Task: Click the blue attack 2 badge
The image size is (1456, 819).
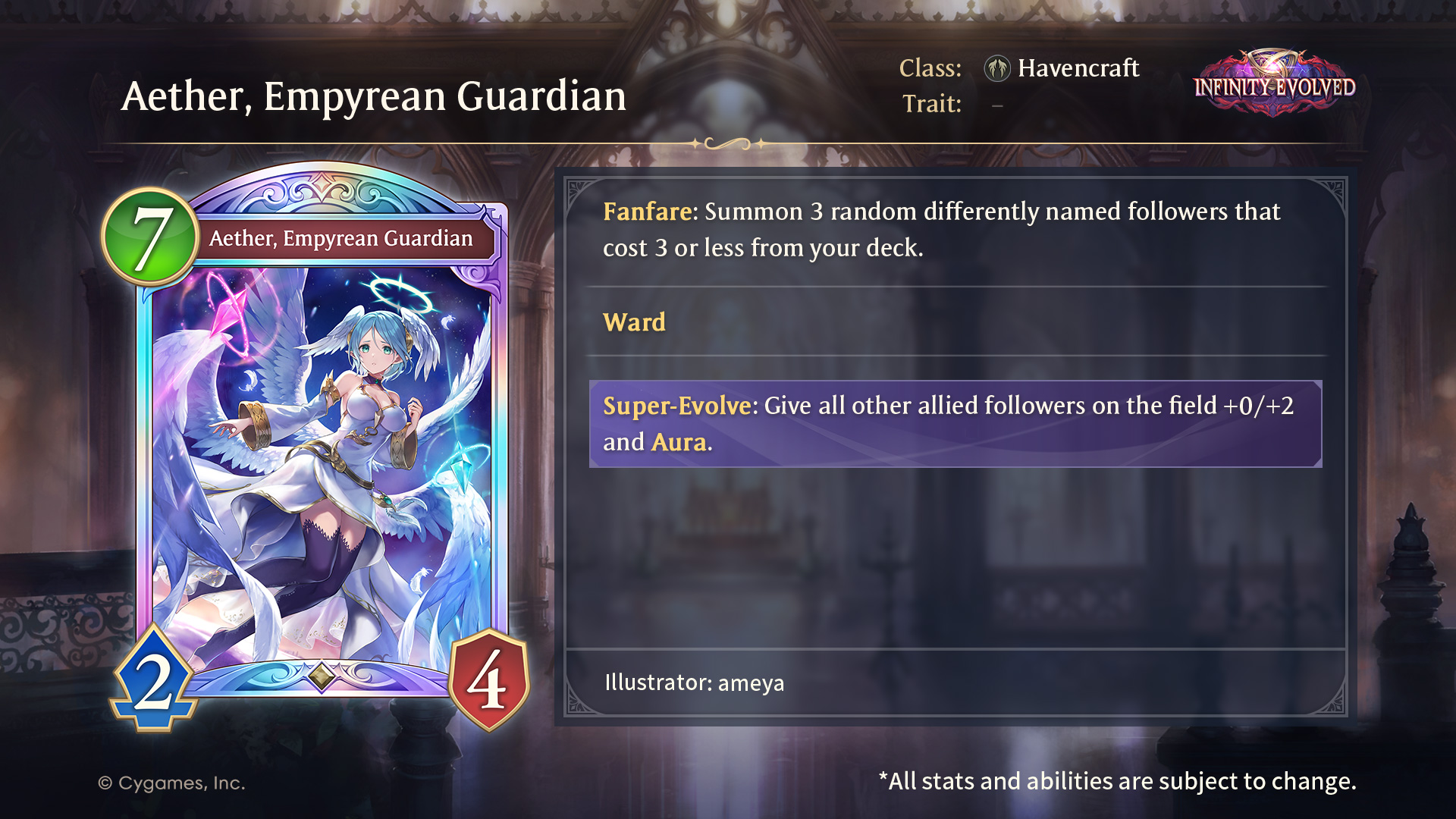Action: tap(155, 679)
